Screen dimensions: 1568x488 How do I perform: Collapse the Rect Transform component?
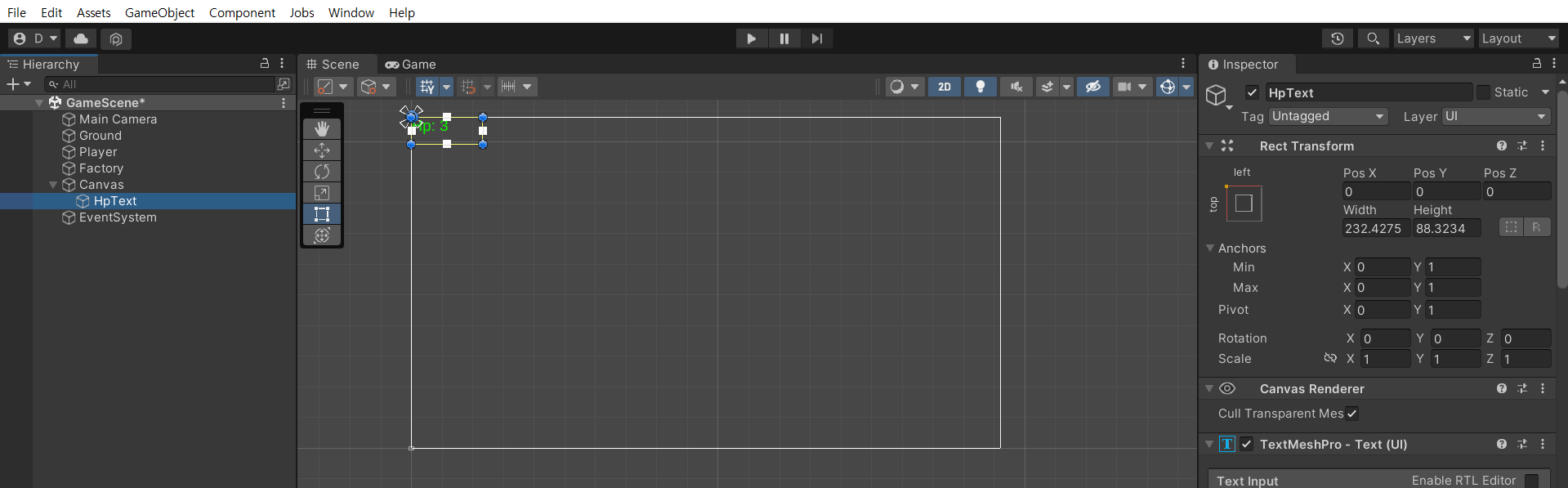(1209, 146)
